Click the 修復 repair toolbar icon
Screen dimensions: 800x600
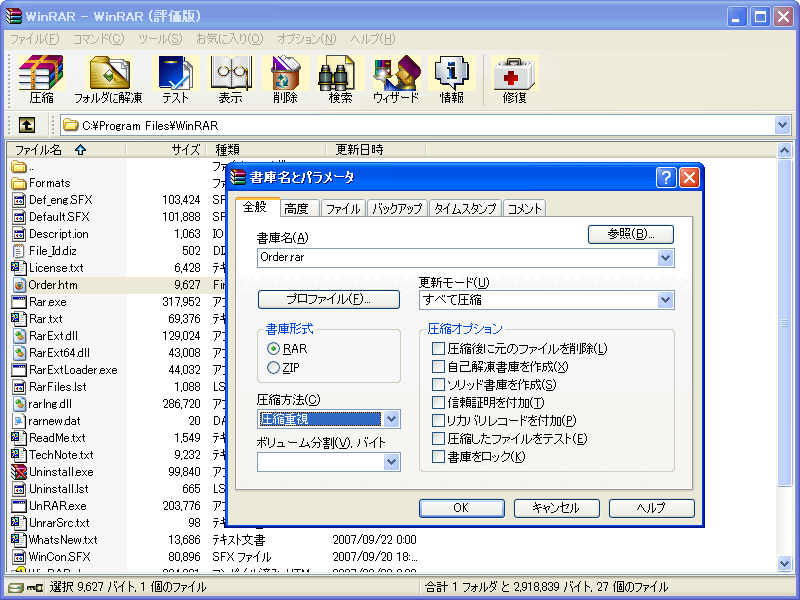514,80
